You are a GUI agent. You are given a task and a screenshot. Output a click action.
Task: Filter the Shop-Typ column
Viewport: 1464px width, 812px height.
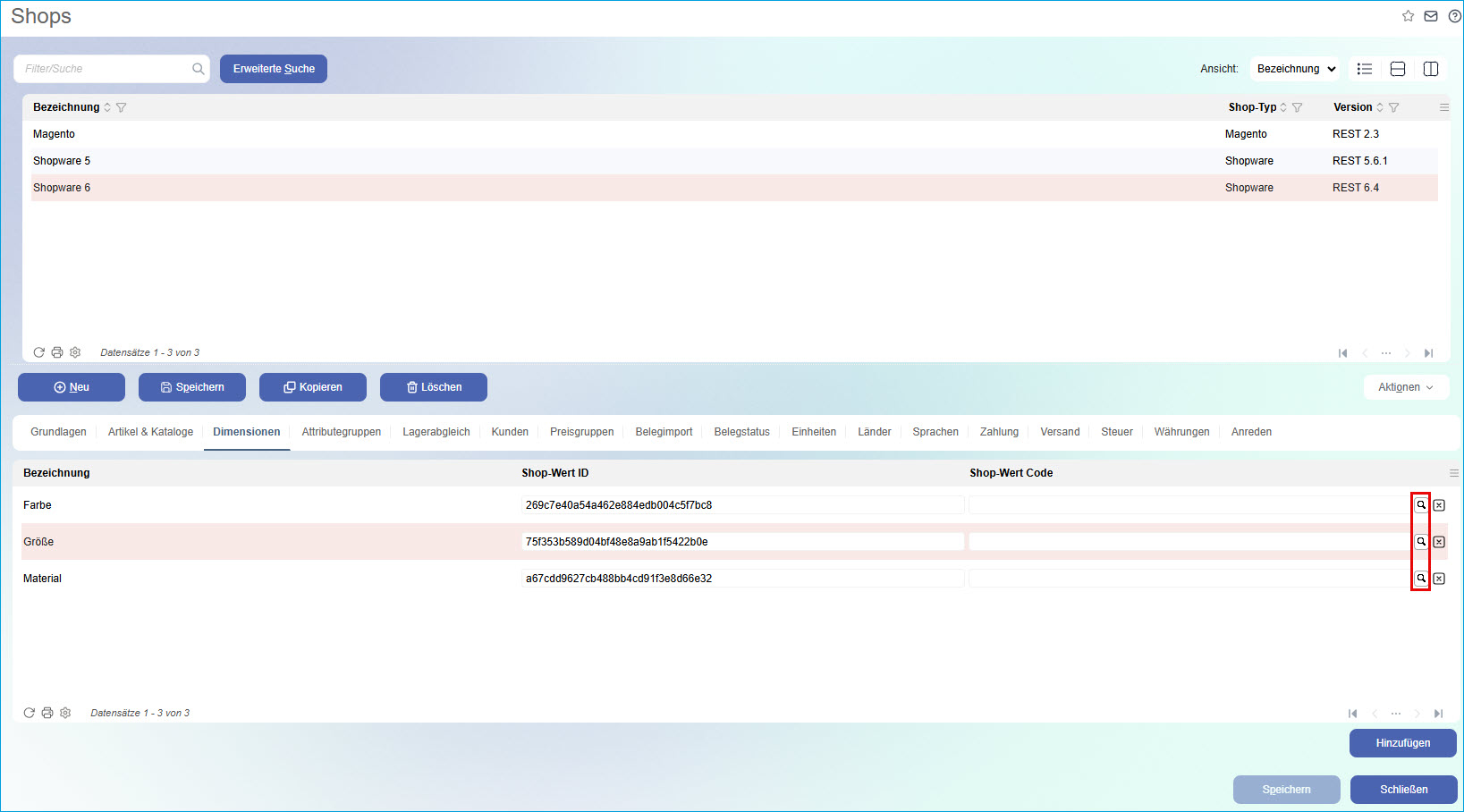click(1298, 107)
